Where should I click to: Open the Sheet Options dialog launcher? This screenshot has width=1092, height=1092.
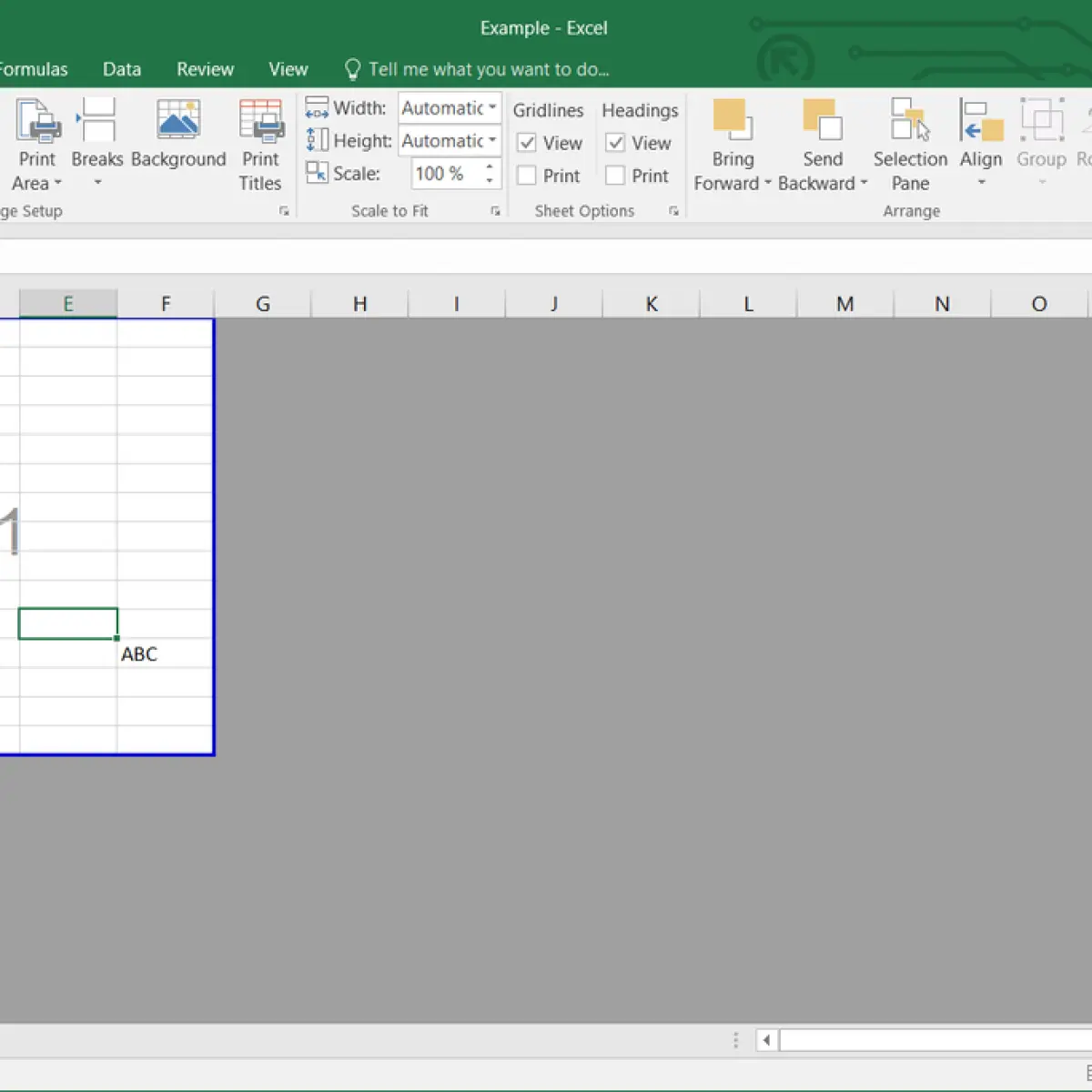click(673, 211)
